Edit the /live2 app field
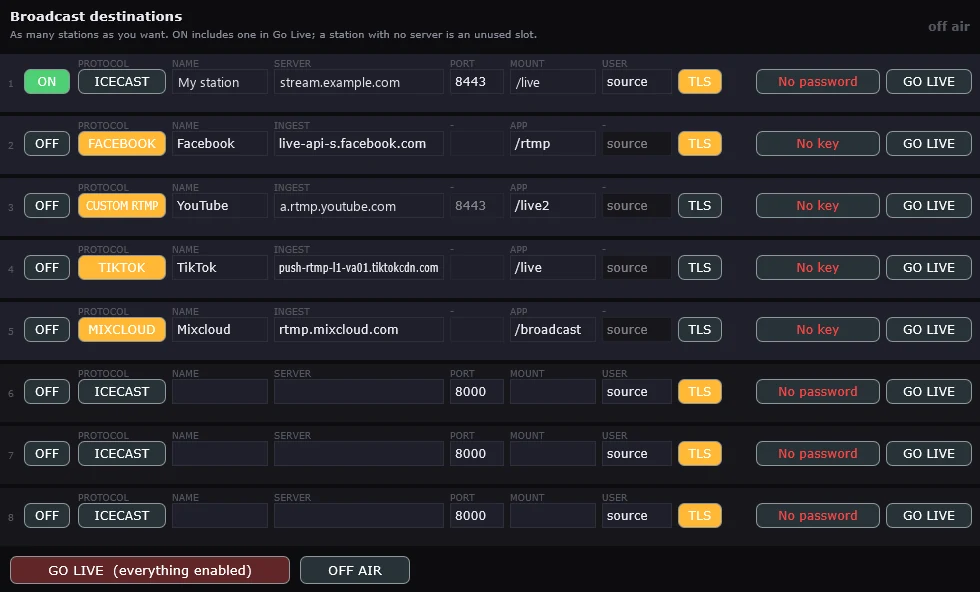This screenshot has height=592, width=980. click(x=552, y=206)
